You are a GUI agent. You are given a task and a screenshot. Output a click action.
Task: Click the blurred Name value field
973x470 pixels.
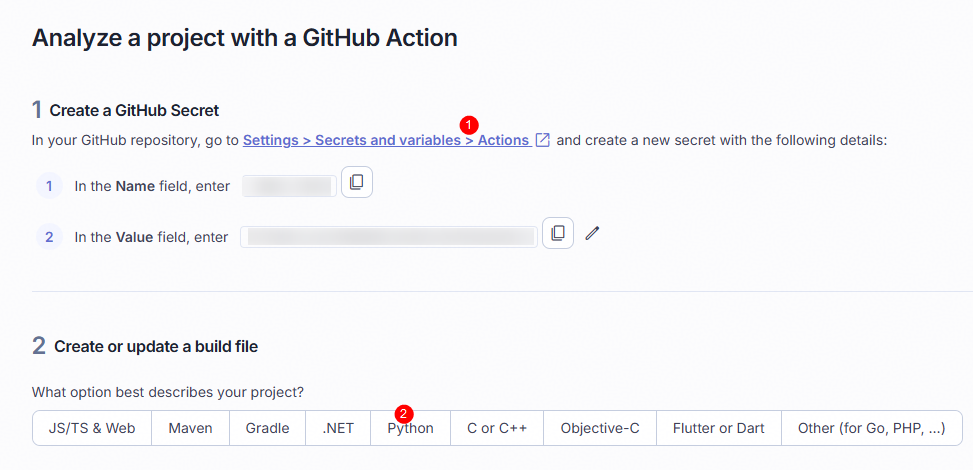click(289, 186)
